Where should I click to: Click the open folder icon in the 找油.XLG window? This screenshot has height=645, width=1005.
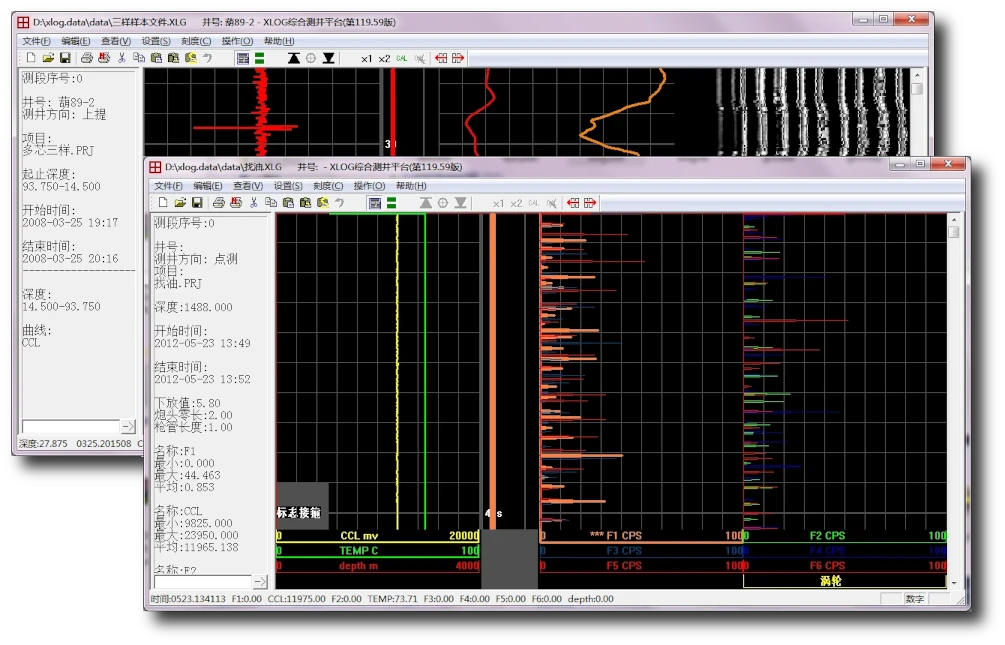(x=180, y=202)
